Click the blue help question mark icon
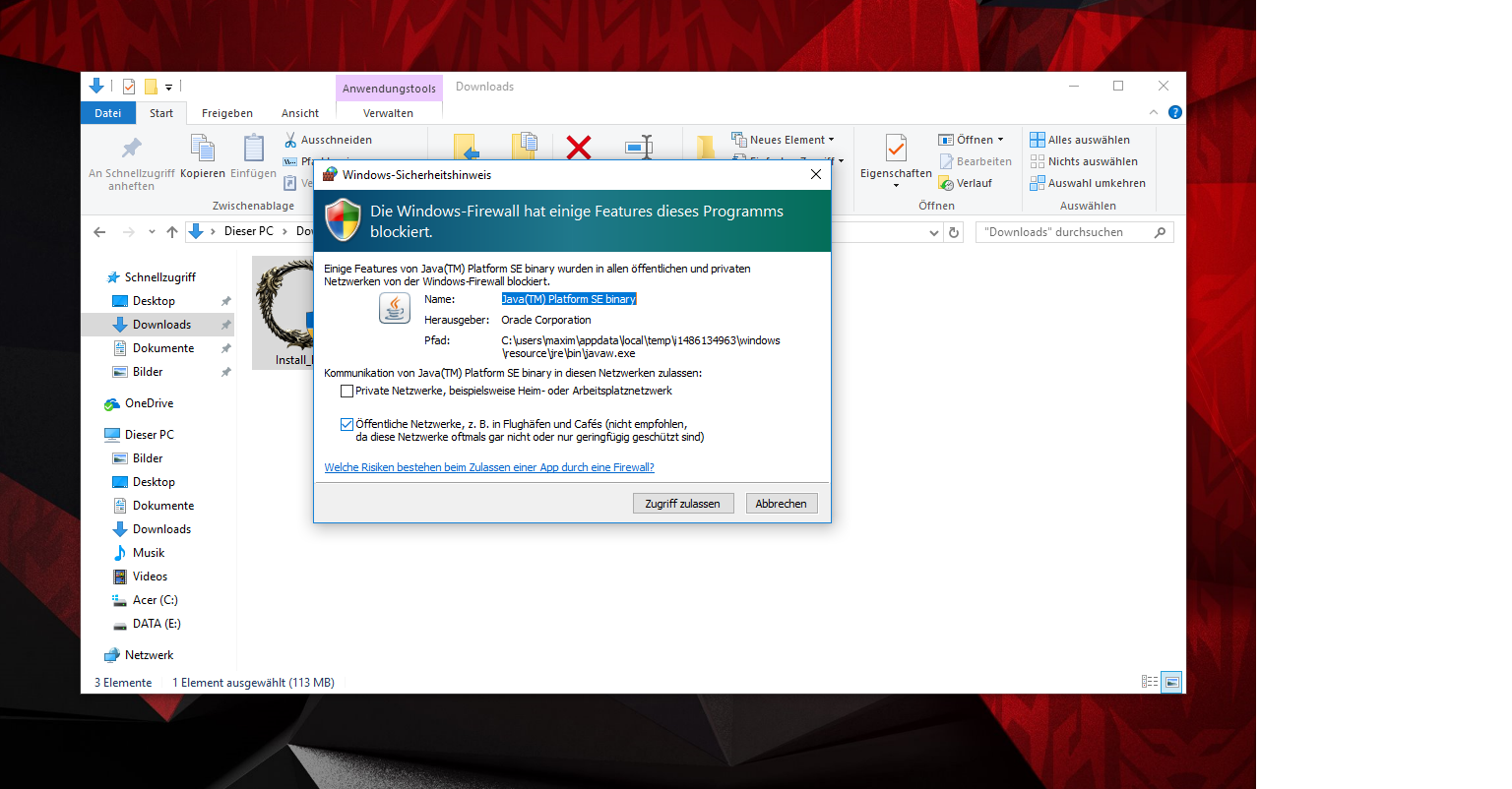The height and width of the screenshot is (789, 1512). coord(1174,112)
